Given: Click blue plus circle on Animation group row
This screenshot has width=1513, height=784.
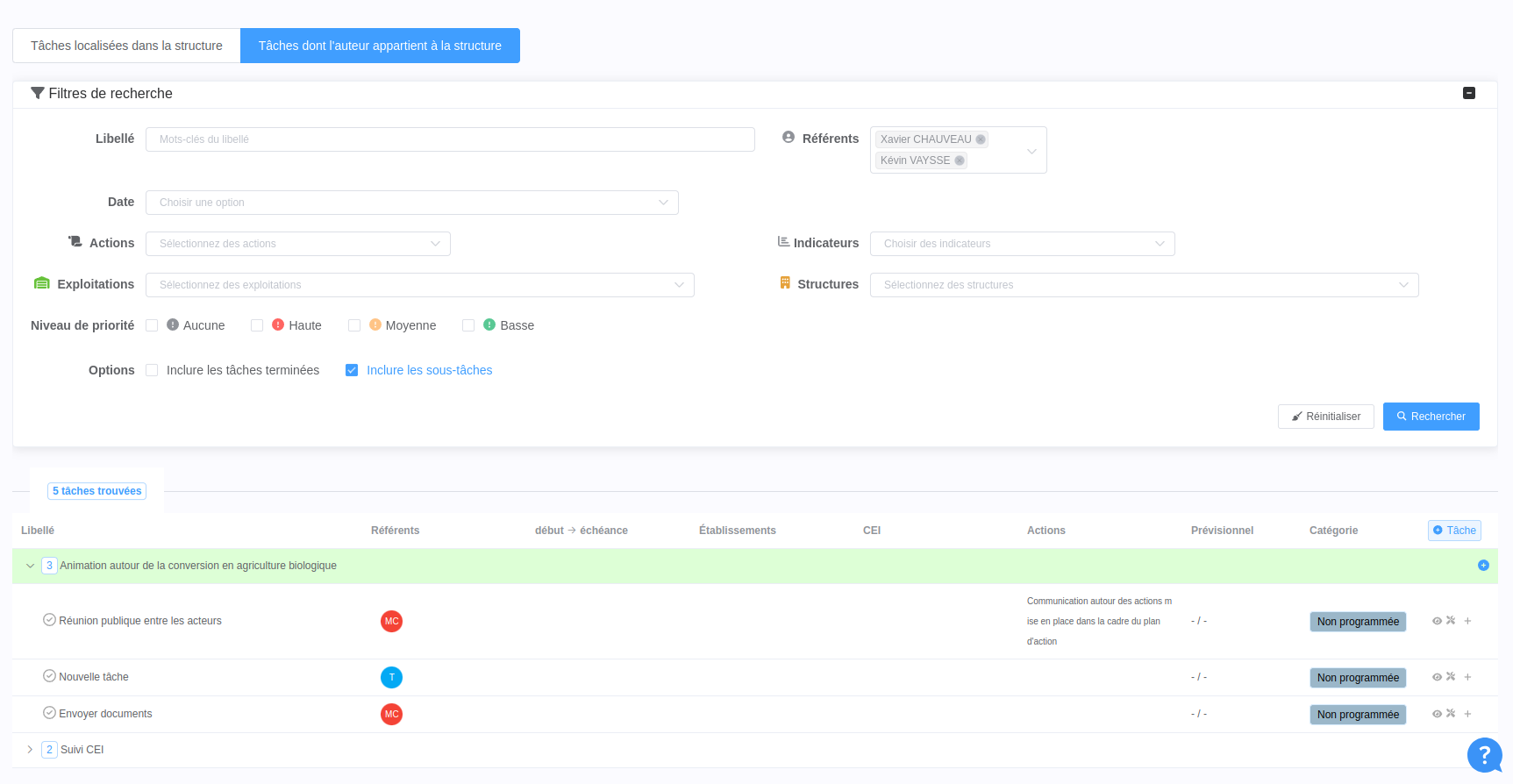Looking at the screenshot, I should [1483, 566].
